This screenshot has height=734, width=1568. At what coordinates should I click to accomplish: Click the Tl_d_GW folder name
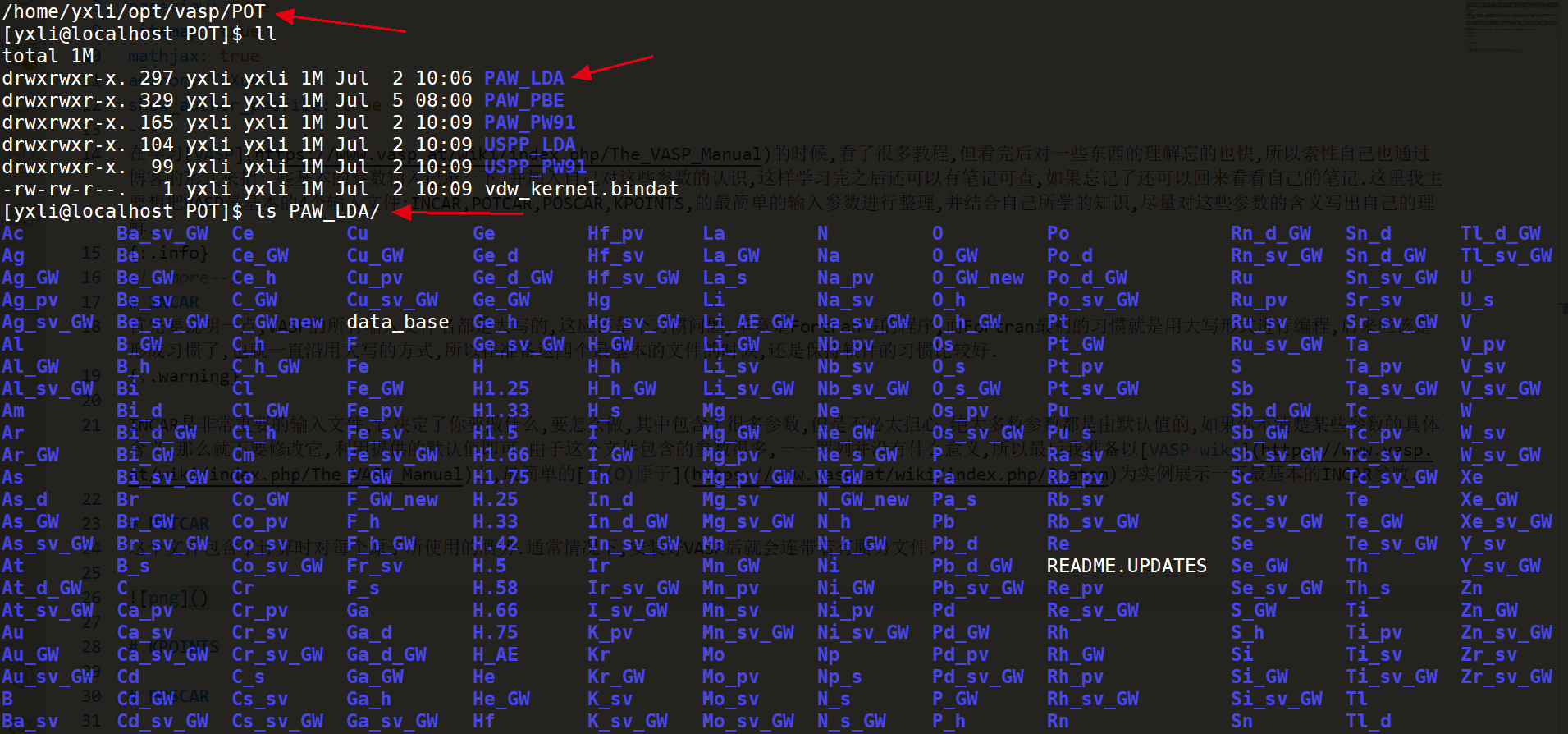(1501, 233)
